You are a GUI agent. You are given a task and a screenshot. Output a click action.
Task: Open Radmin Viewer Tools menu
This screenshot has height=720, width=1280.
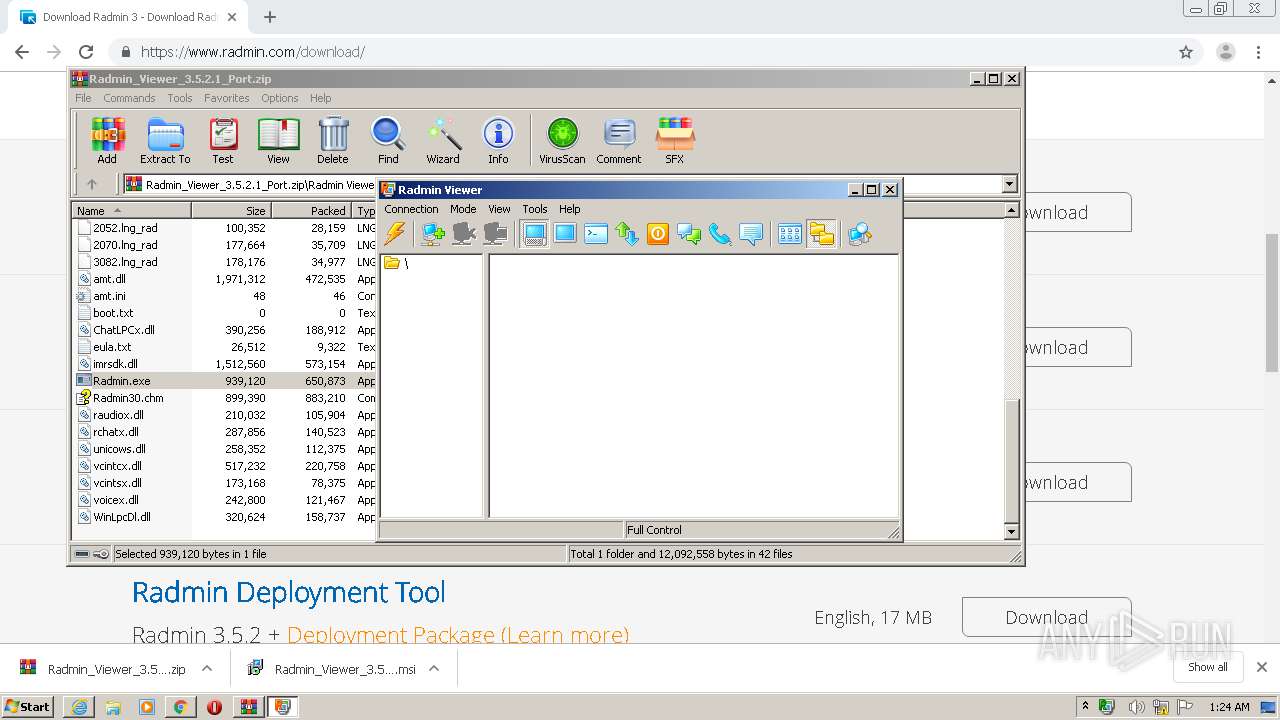pos(535,209)
